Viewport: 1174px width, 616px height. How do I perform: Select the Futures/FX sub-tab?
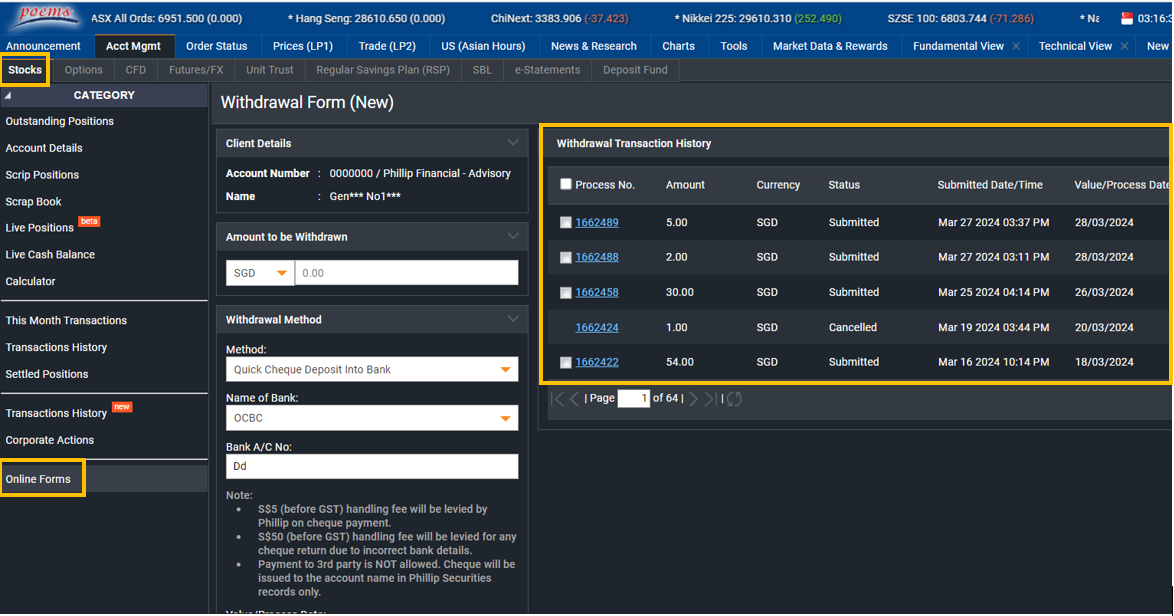196,70
